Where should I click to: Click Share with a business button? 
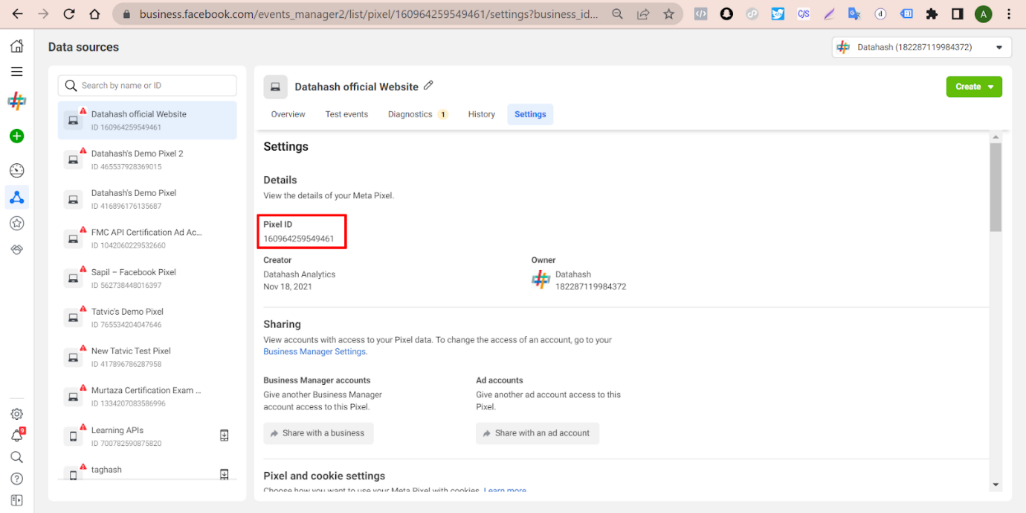(319, 433)
